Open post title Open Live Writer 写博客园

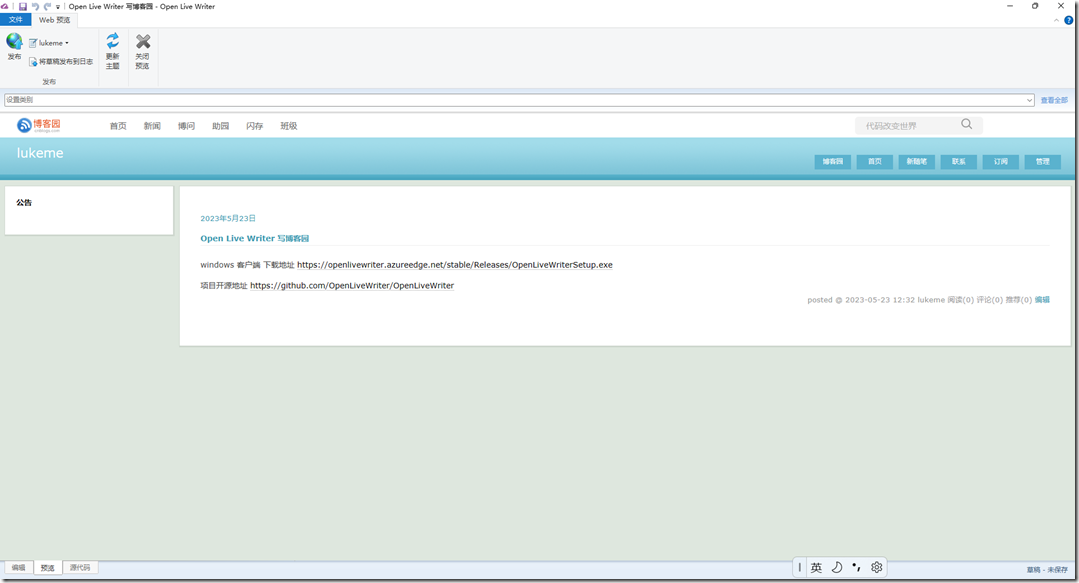tap(255, 238)
